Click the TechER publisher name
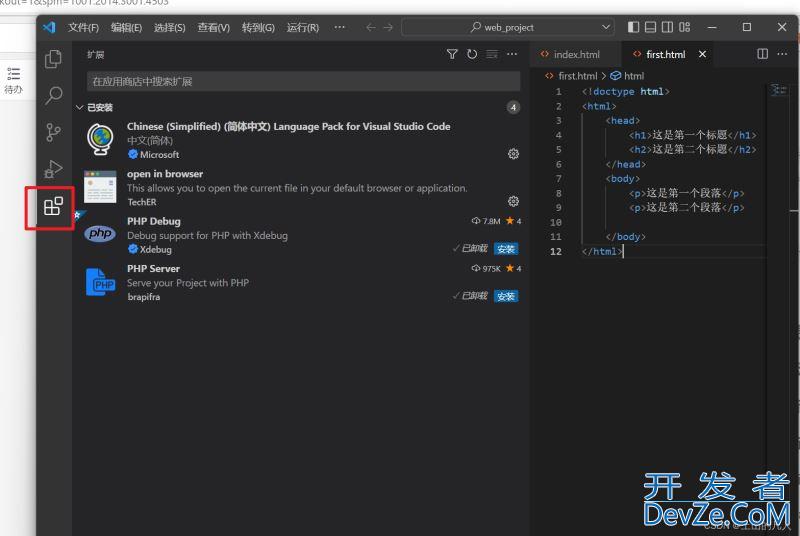Image resolution: width=800 pixels, height=536 pixels. click(x=142, y=202)
